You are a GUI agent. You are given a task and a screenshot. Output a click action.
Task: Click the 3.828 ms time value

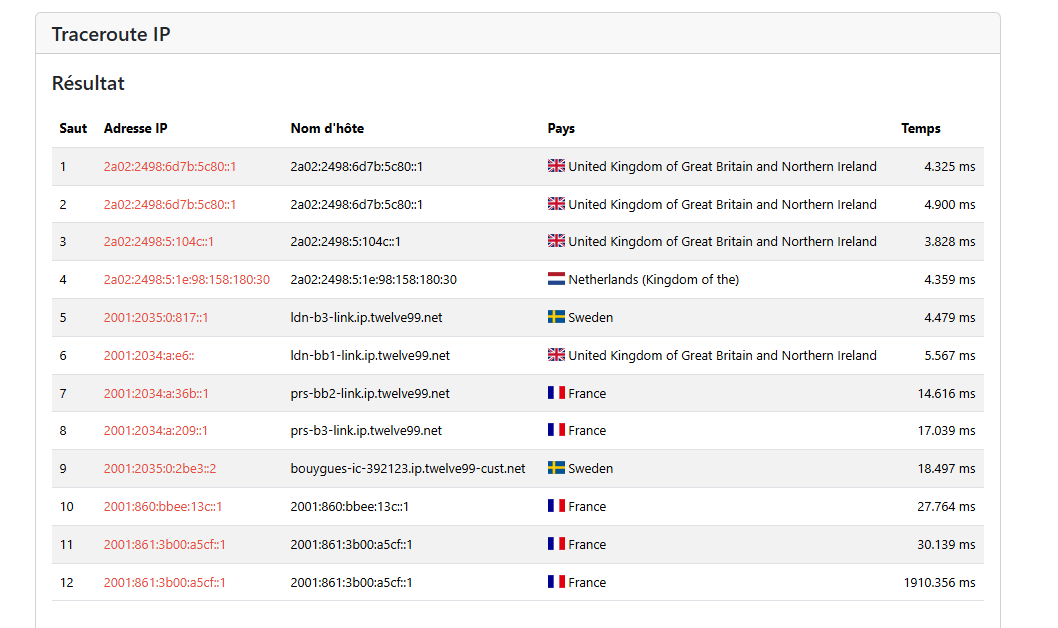949,241
